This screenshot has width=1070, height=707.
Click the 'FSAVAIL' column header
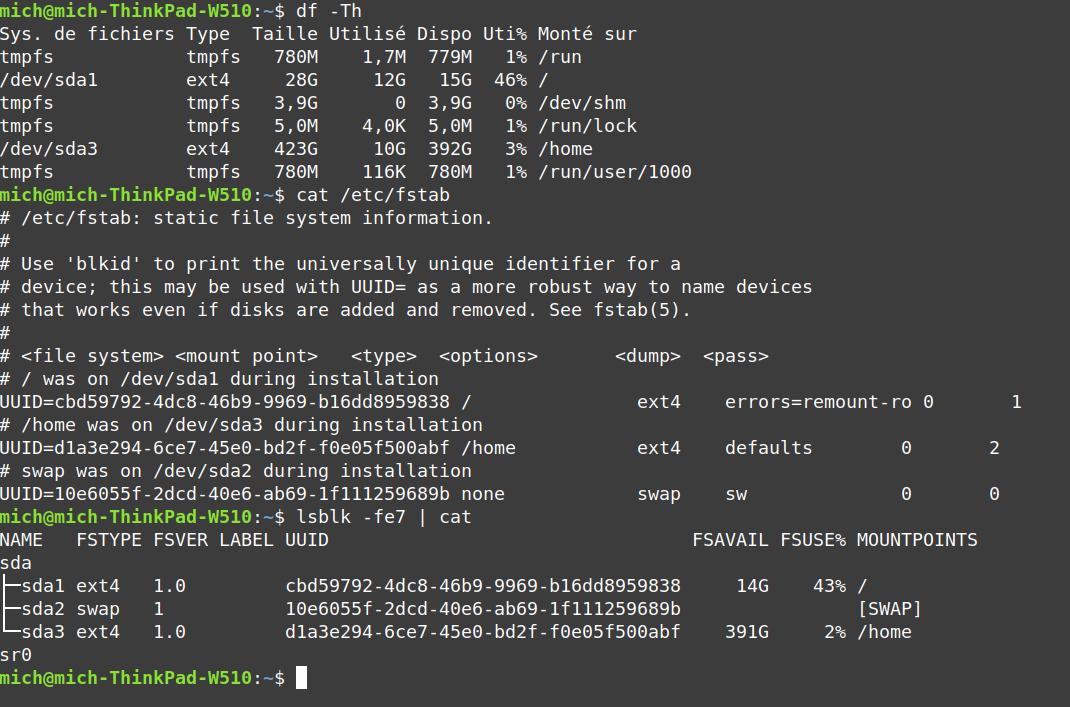point(730,540)
